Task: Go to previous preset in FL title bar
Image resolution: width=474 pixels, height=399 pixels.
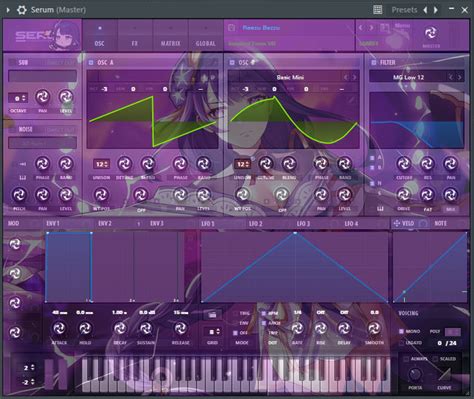Action: pos(425,10)
